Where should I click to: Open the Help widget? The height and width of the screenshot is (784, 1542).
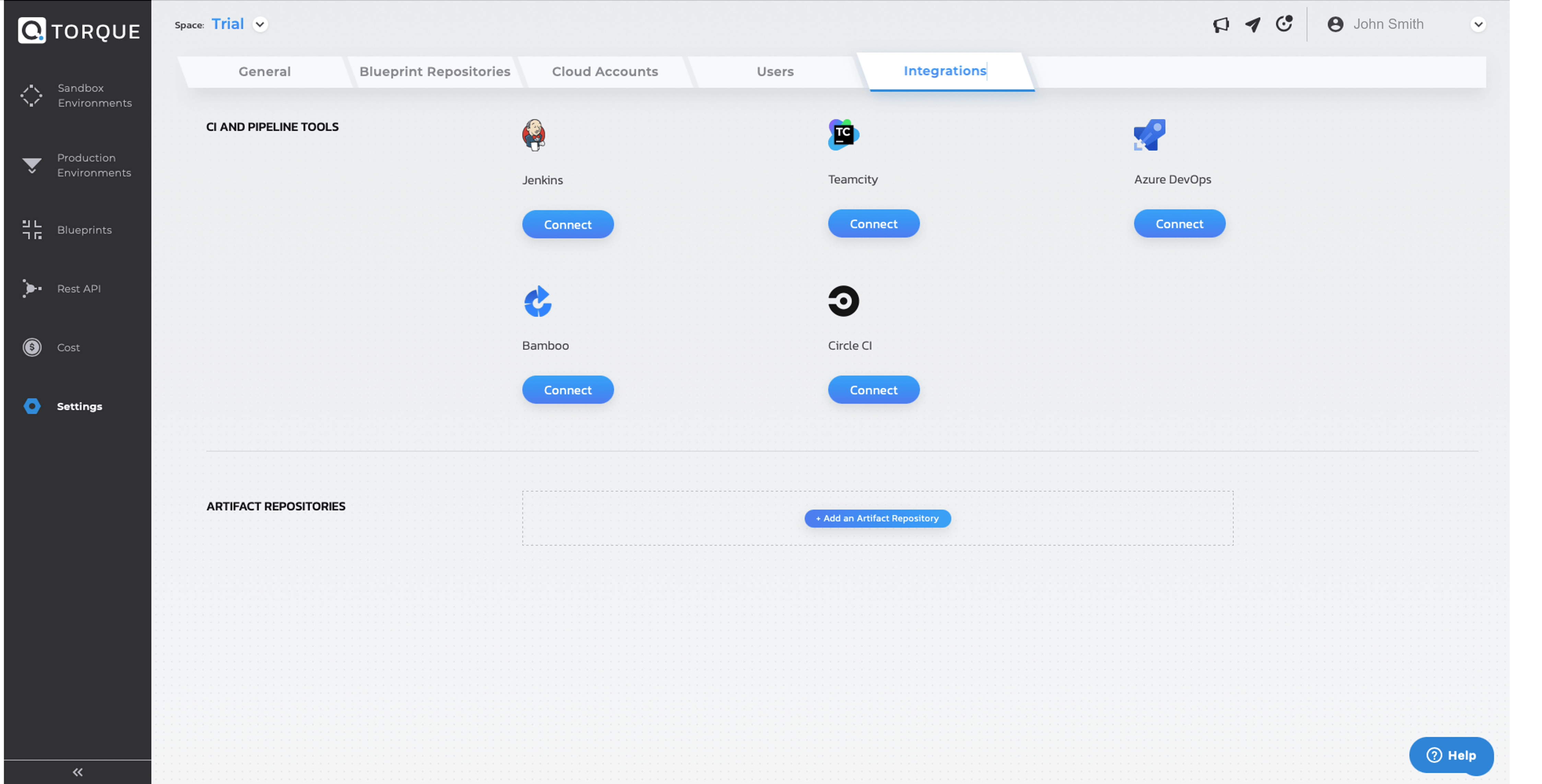point(1450,755)
